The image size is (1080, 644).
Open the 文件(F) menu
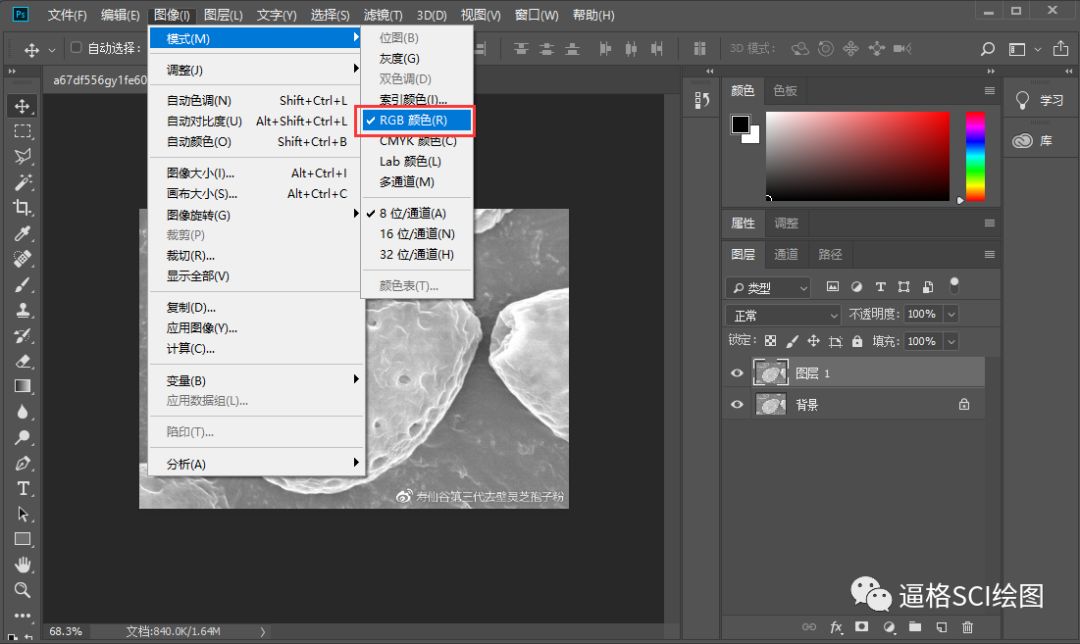pos(67,14)
